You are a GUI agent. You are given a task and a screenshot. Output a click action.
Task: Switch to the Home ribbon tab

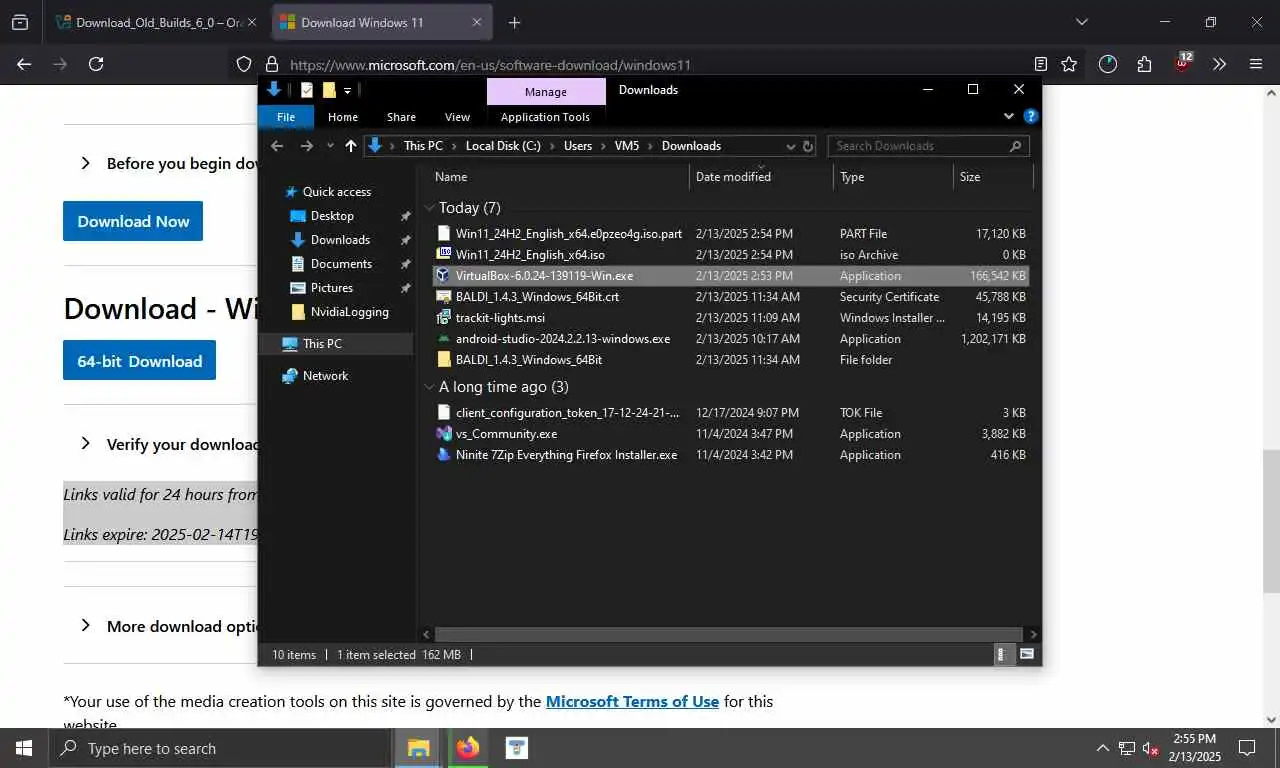tap(343, 117)
